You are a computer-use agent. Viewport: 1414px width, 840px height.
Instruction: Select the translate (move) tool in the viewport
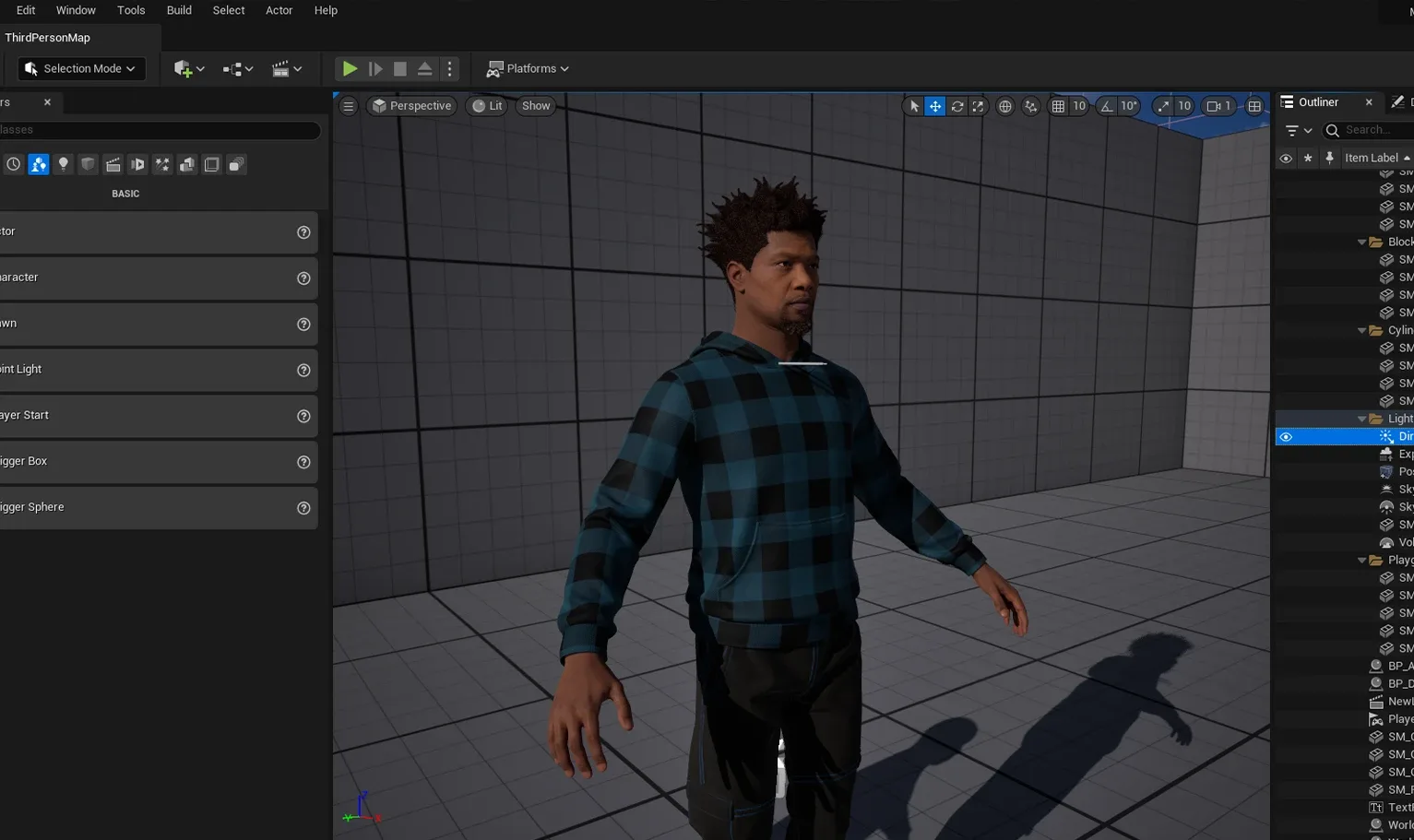(935, 106)
